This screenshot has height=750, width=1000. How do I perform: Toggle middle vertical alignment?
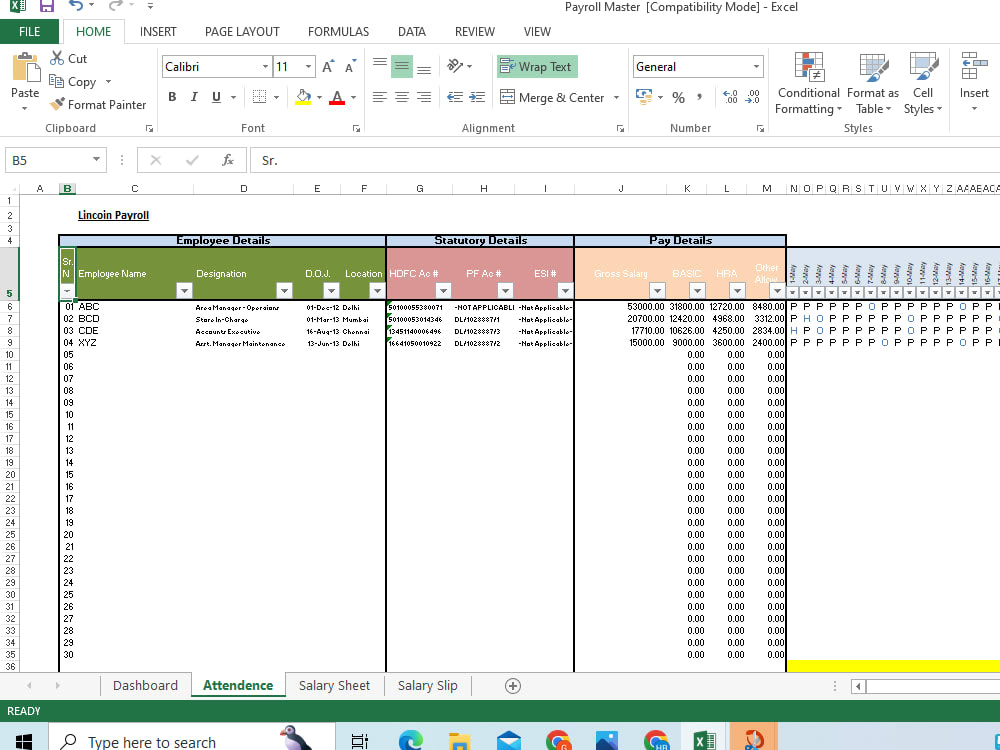click(x=402, y=66)
